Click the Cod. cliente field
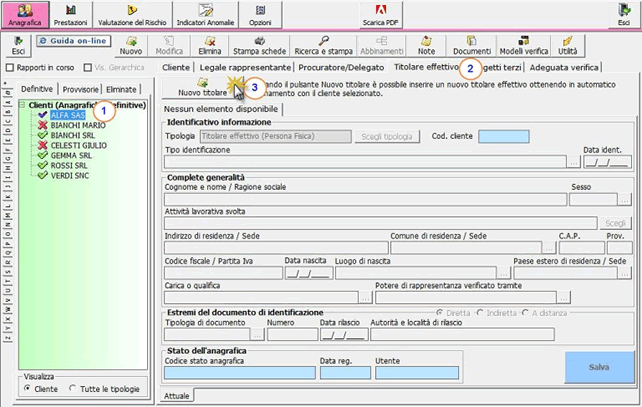 504,136
